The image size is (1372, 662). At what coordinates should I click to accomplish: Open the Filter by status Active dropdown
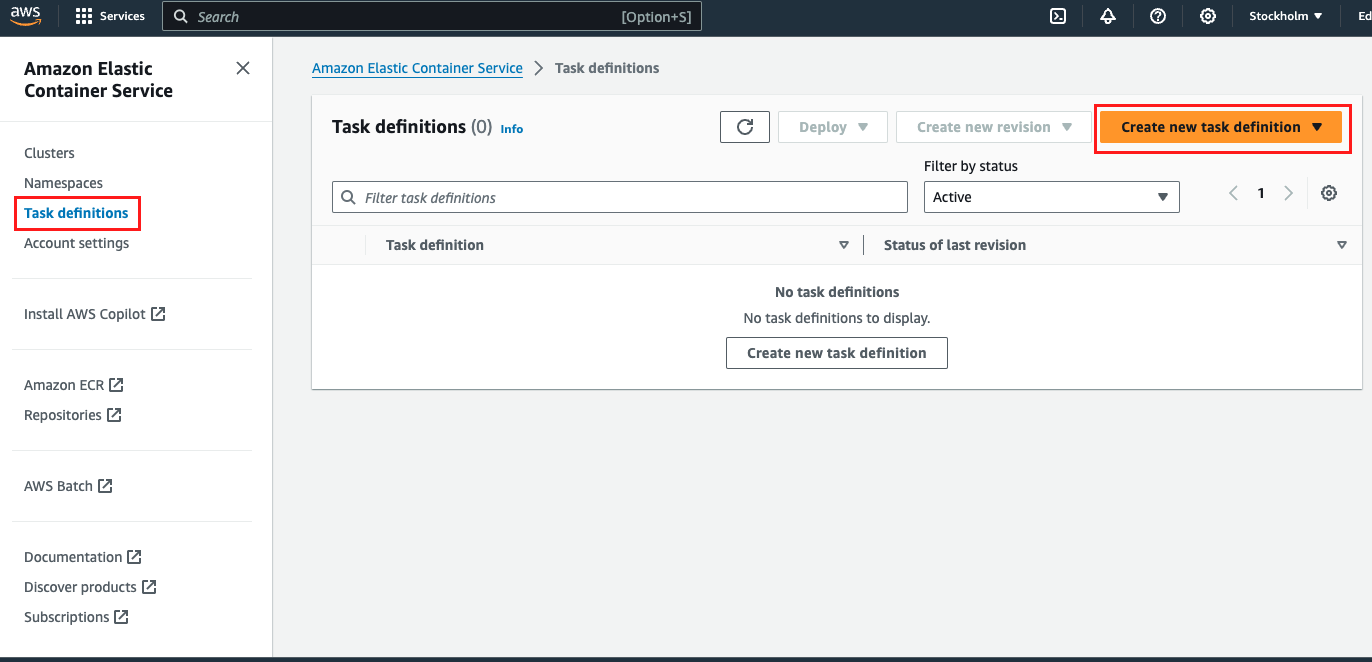(x=1052, y=197)
